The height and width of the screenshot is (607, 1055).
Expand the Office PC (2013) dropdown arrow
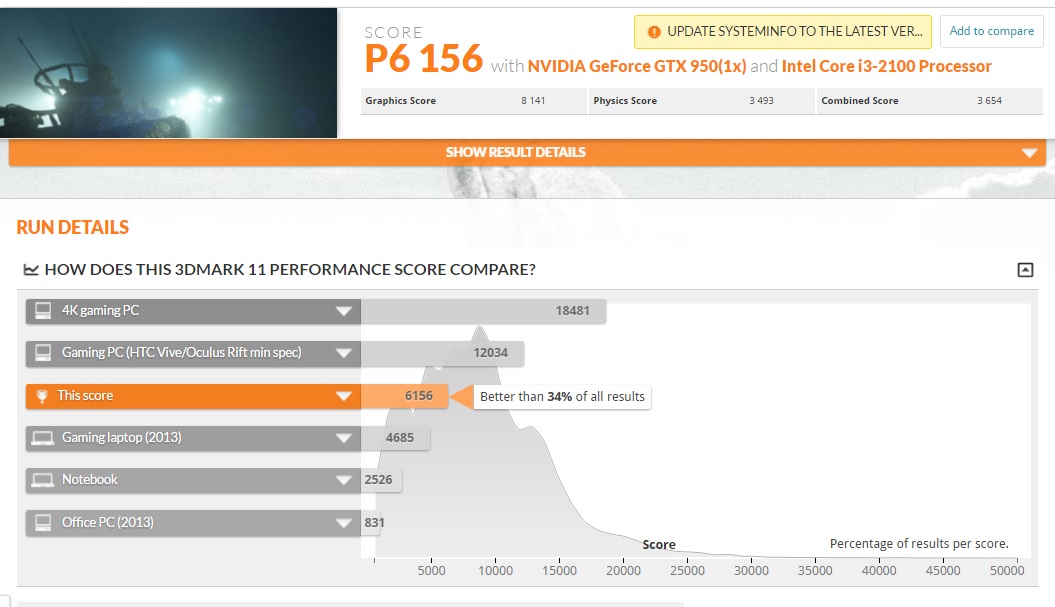click(x=343, y=523)
